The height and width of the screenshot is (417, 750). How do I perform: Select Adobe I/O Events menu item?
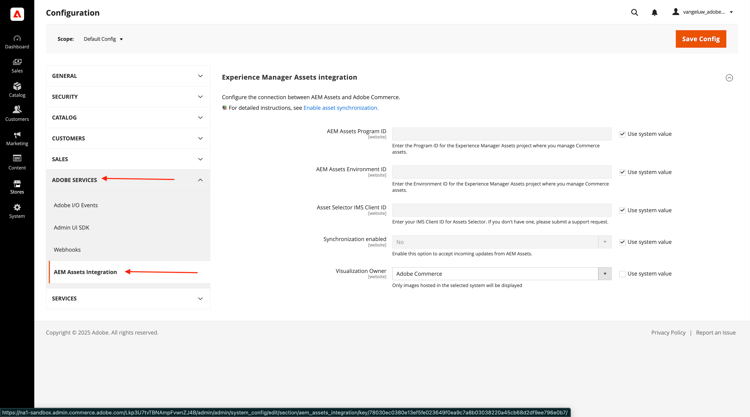coord(76,205)
